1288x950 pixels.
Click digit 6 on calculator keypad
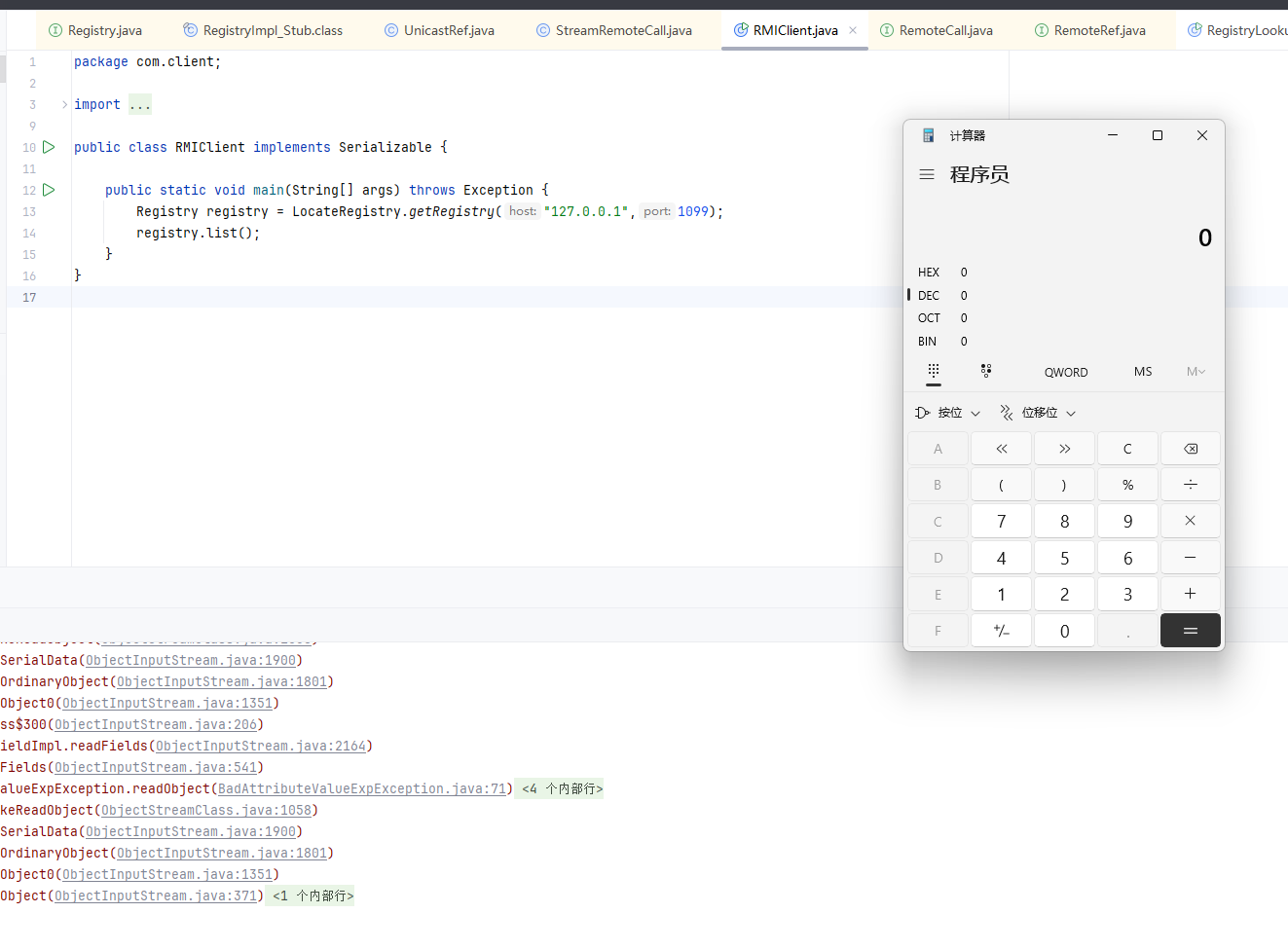click(1127, 558)
